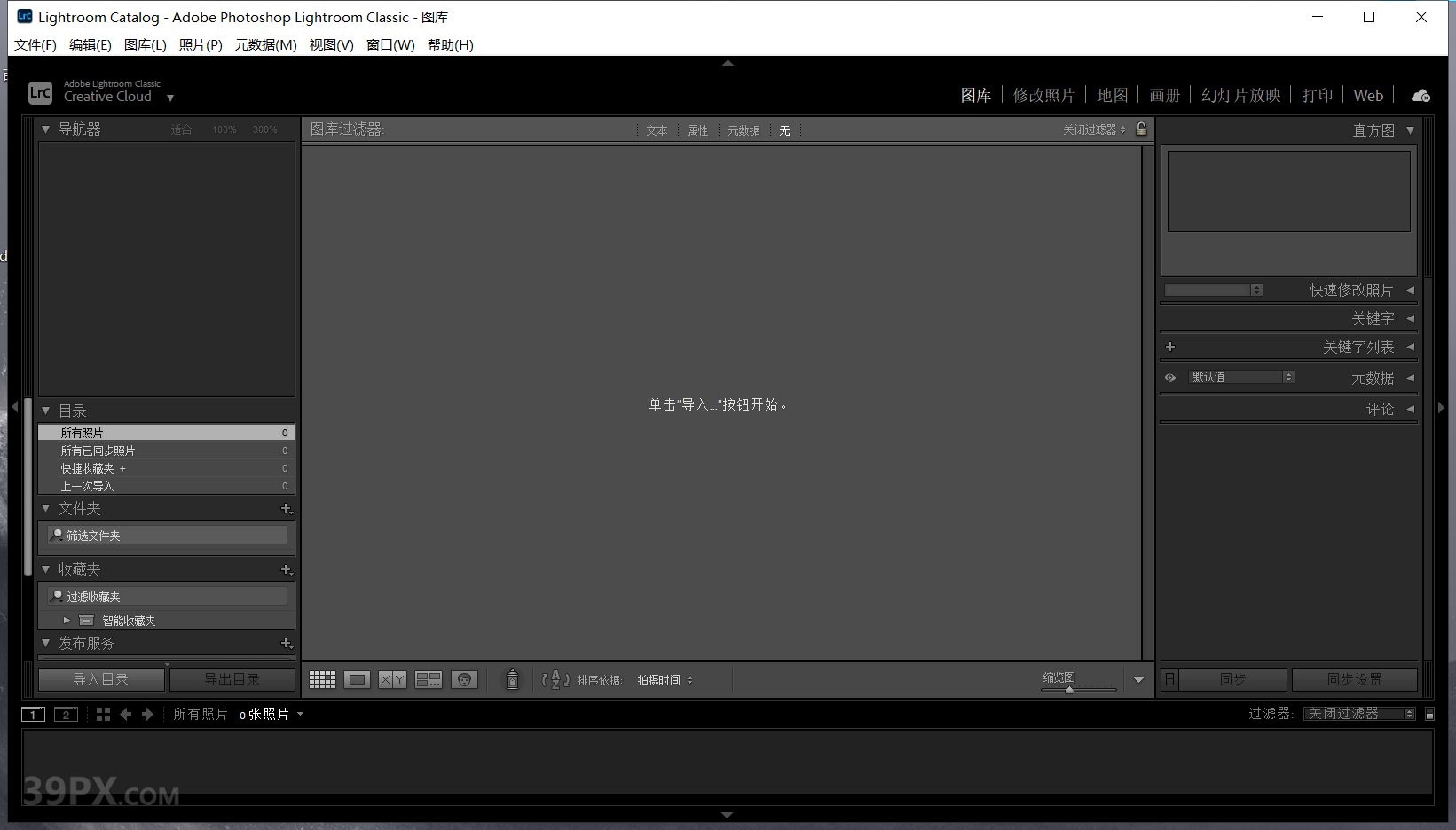Collapse the 目录 panel
Viewport: 1456px width, 830px height.
(x=45, y=411)
